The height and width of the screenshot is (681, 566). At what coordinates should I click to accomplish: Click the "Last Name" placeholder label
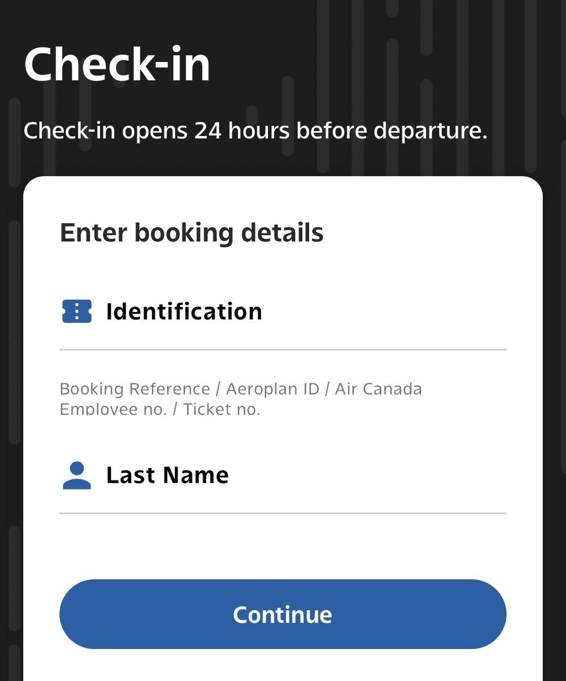[167, 475]
